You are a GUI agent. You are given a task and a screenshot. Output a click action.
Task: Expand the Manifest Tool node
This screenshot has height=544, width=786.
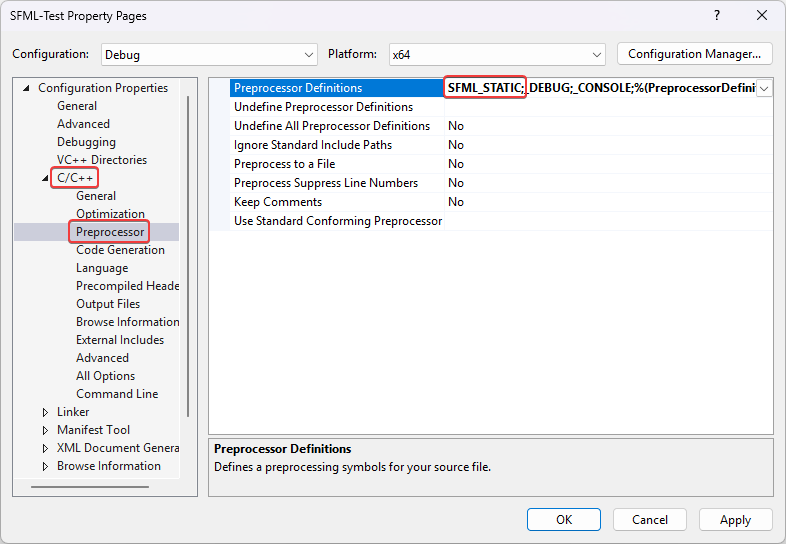(x=46, y=430)
